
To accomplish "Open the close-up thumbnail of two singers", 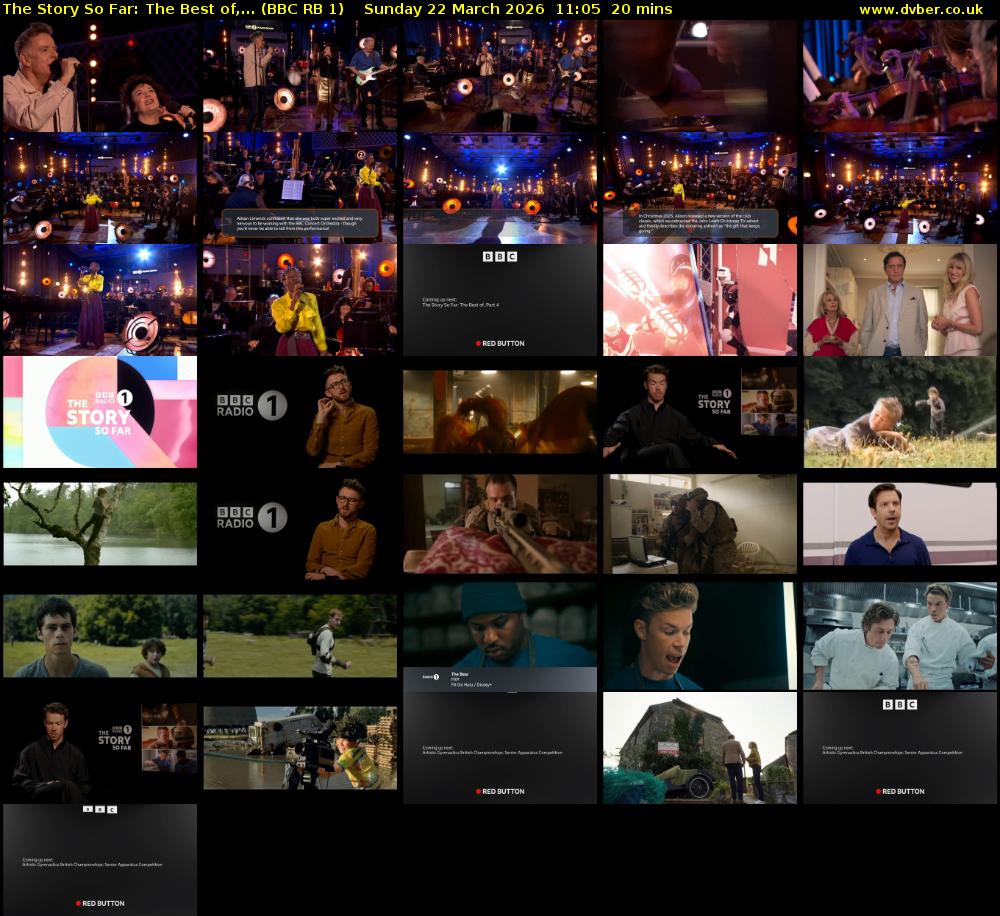I will click(x=100, y=76).
